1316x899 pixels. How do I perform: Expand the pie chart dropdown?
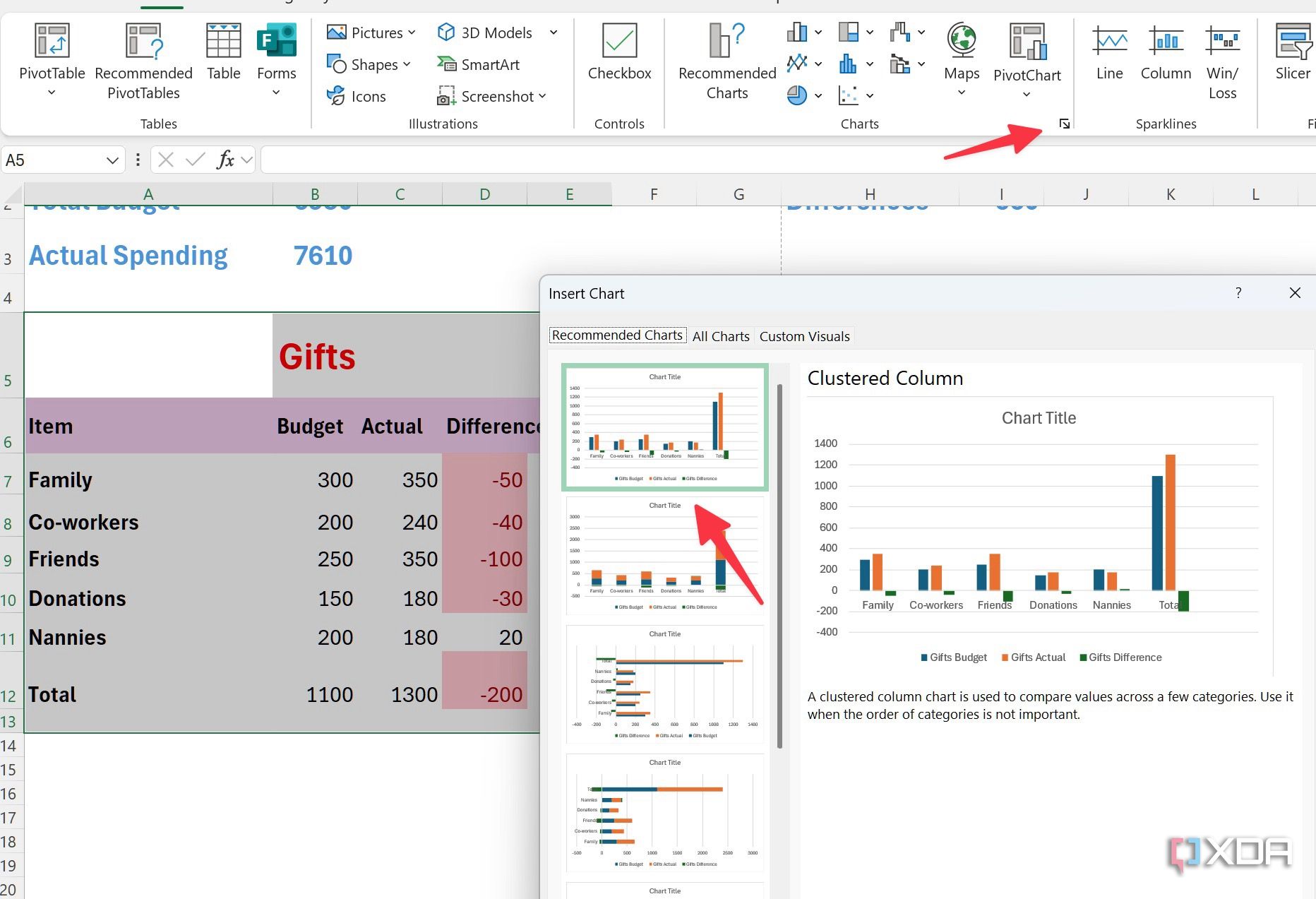coord(818,95)
